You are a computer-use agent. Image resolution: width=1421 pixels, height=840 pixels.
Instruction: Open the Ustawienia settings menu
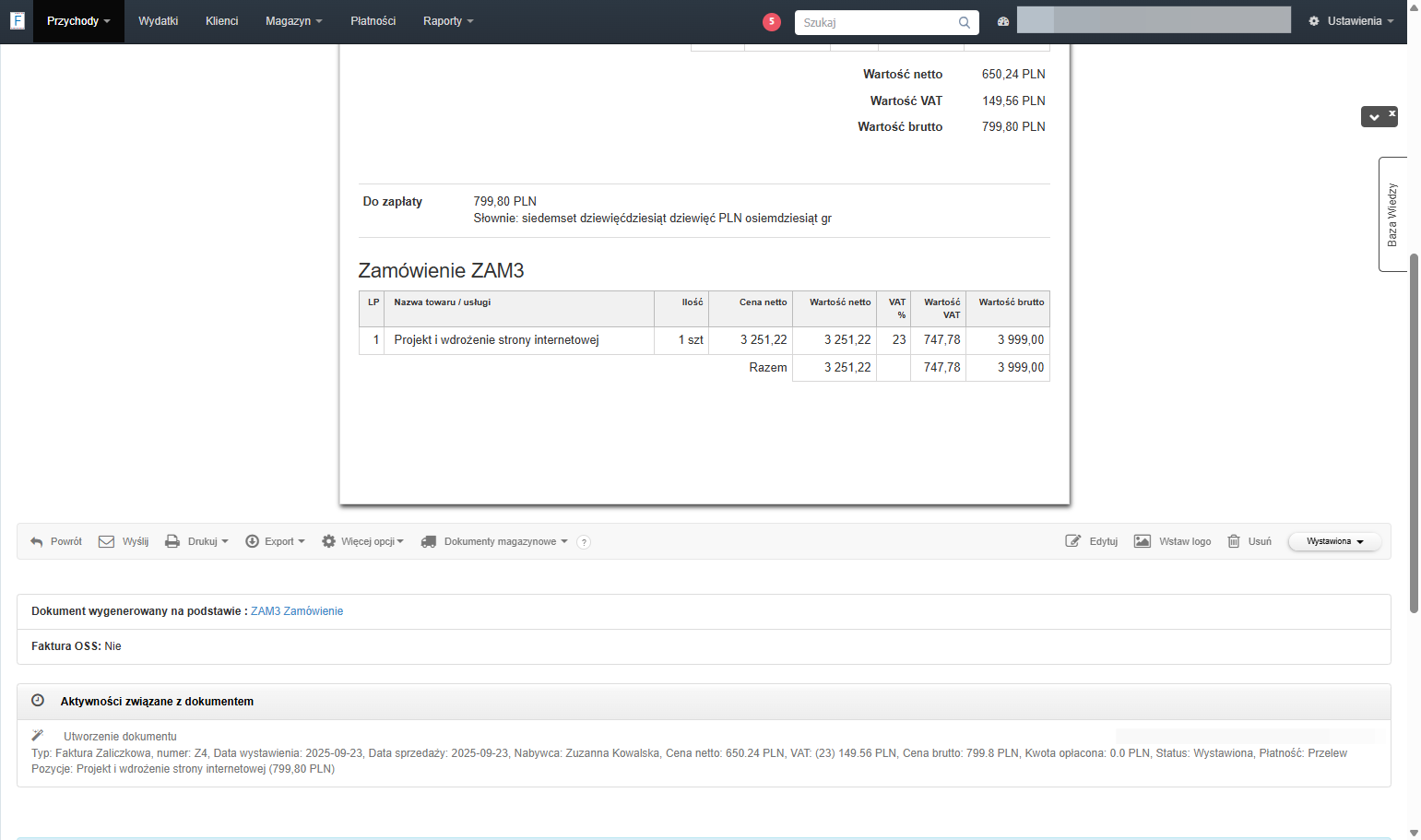pyautogui.click(x=1351, y=21)
